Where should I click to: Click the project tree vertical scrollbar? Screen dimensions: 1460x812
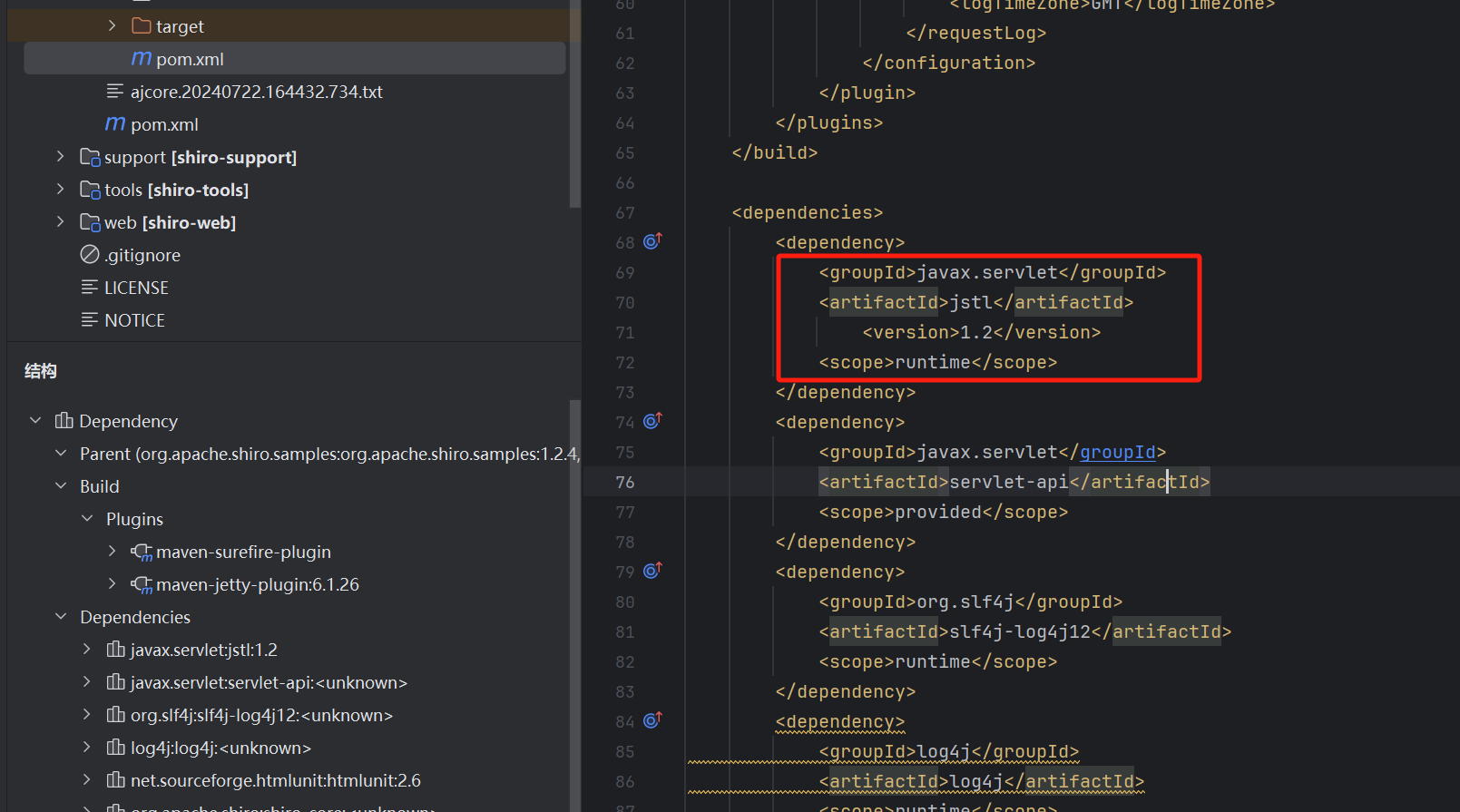574,109
